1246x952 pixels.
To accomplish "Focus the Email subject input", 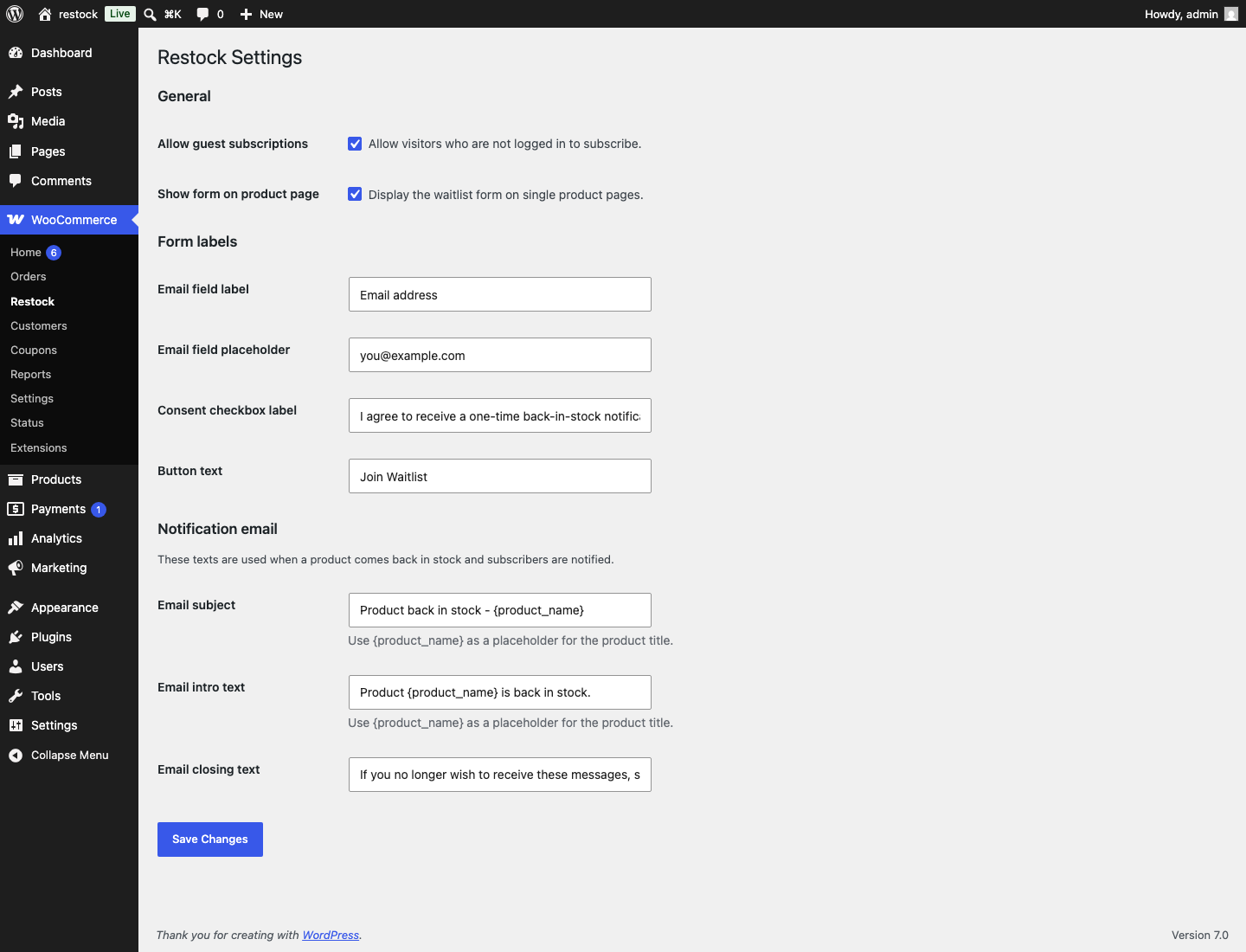I will click(500, 610).
